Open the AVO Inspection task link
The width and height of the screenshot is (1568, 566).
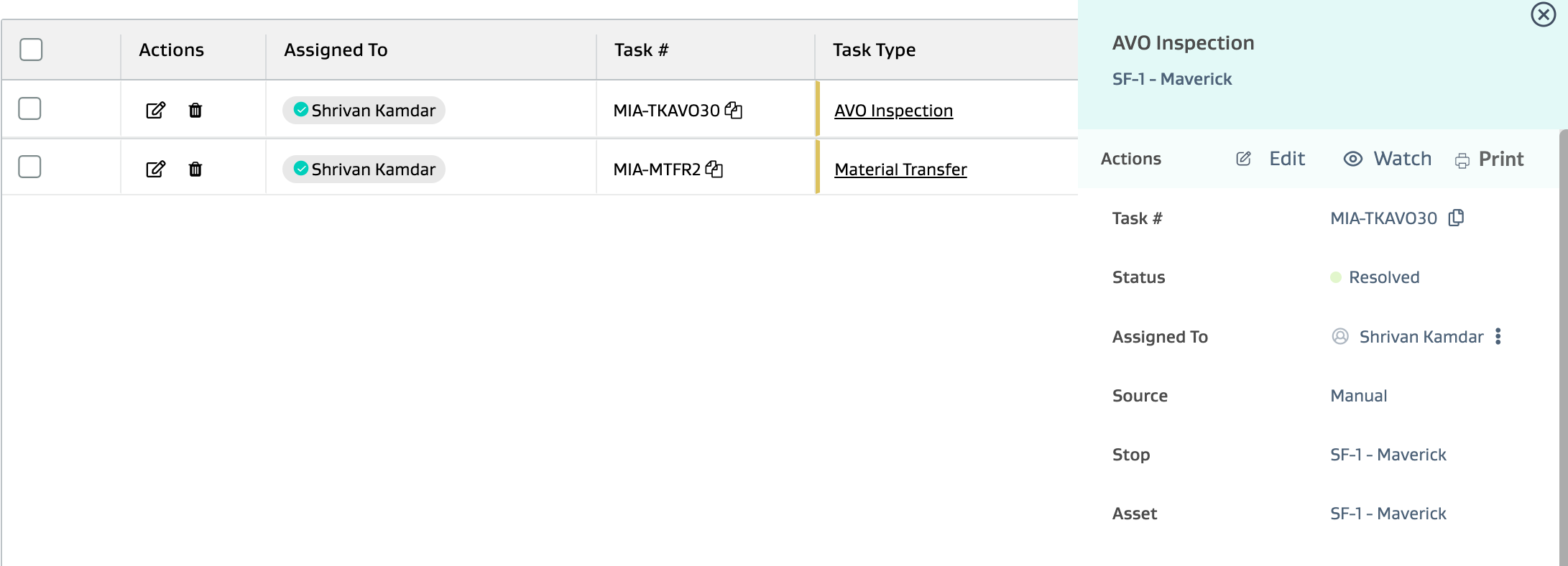(893, 111)
